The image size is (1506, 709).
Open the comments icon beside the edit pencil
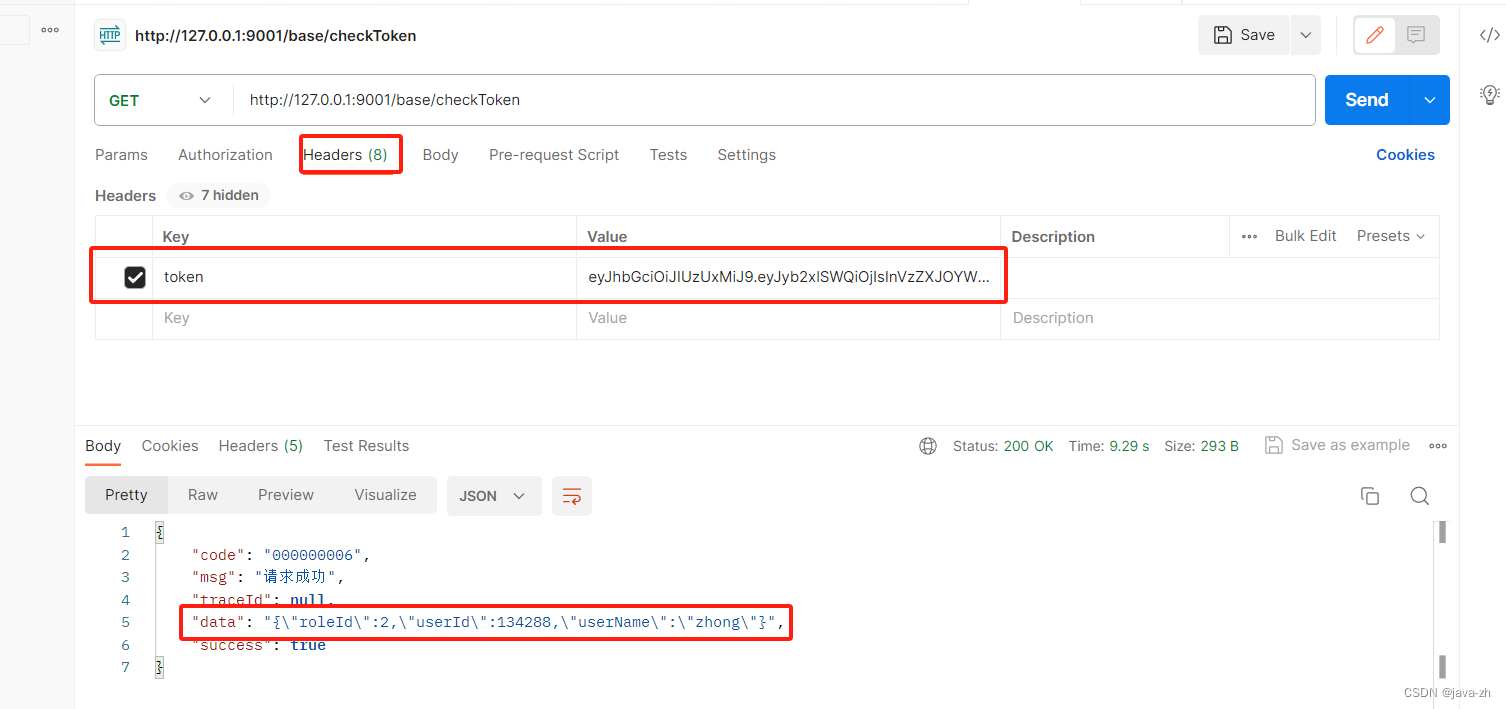(1415, 34)
